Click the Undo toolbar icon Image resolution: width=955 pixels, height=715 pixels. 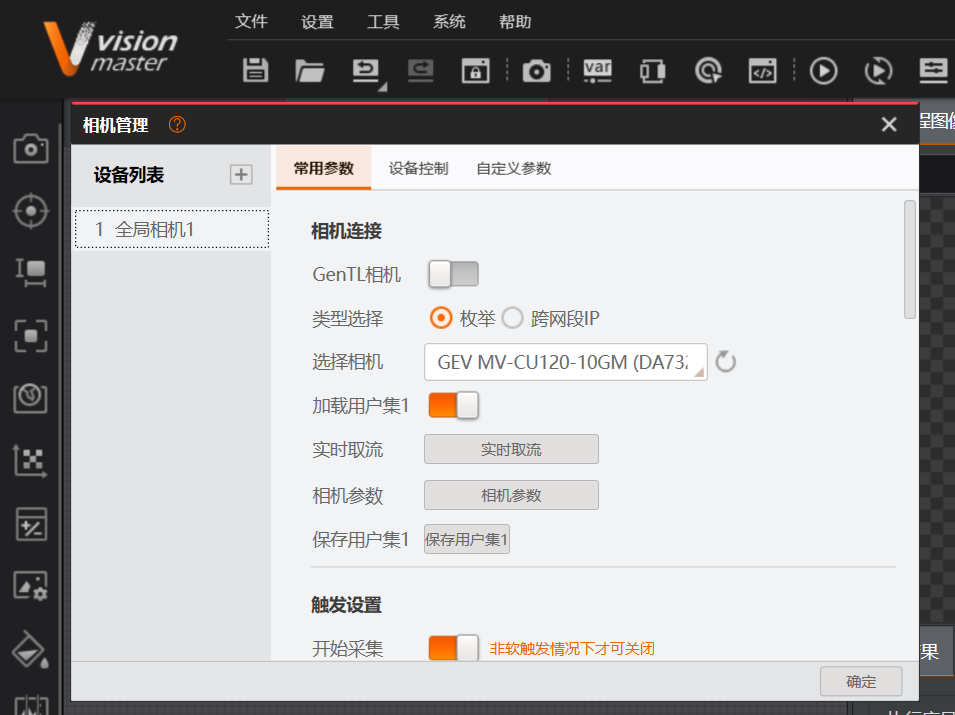tap(365, 70)
